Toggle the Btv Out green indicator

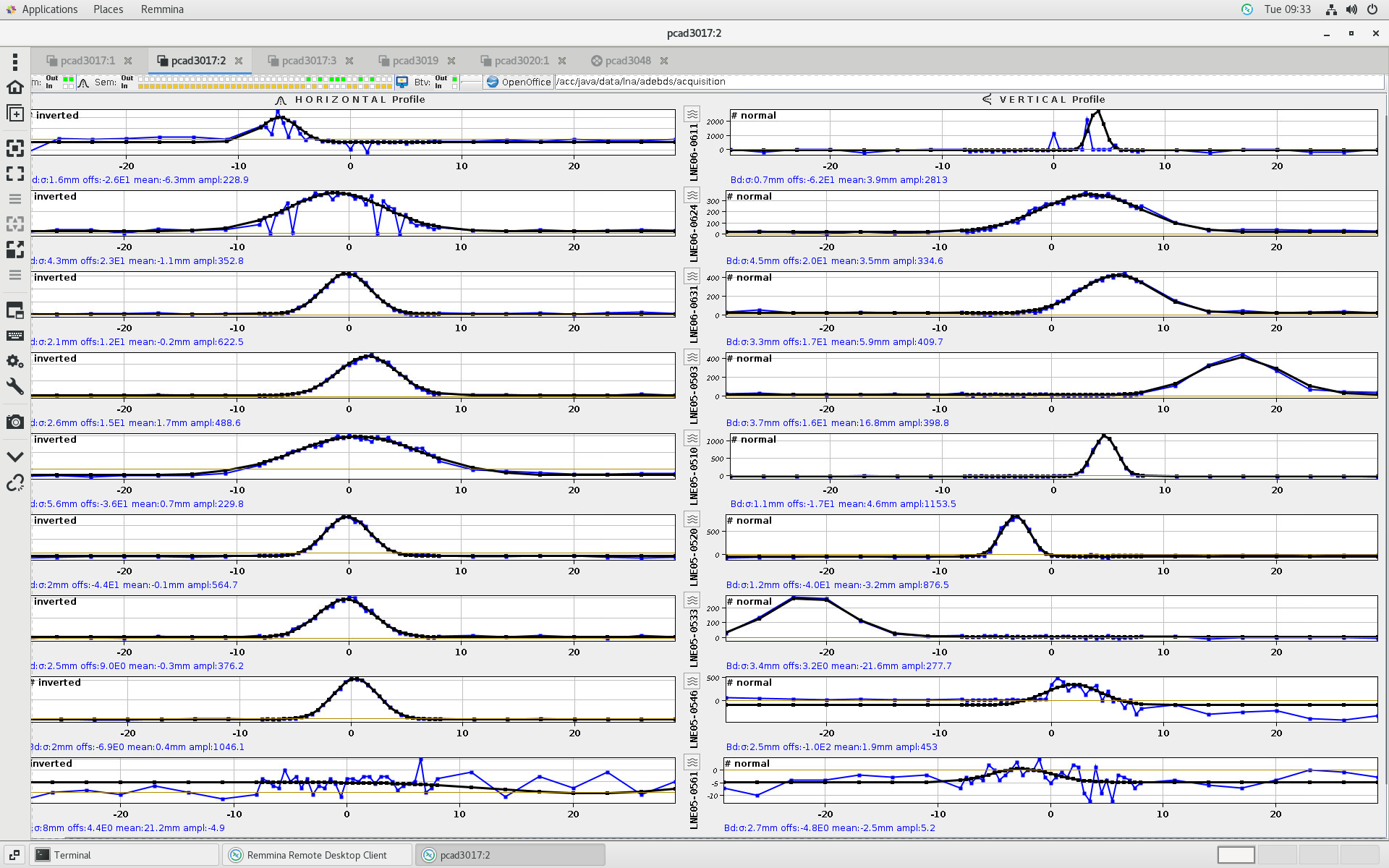coord(454,78)
